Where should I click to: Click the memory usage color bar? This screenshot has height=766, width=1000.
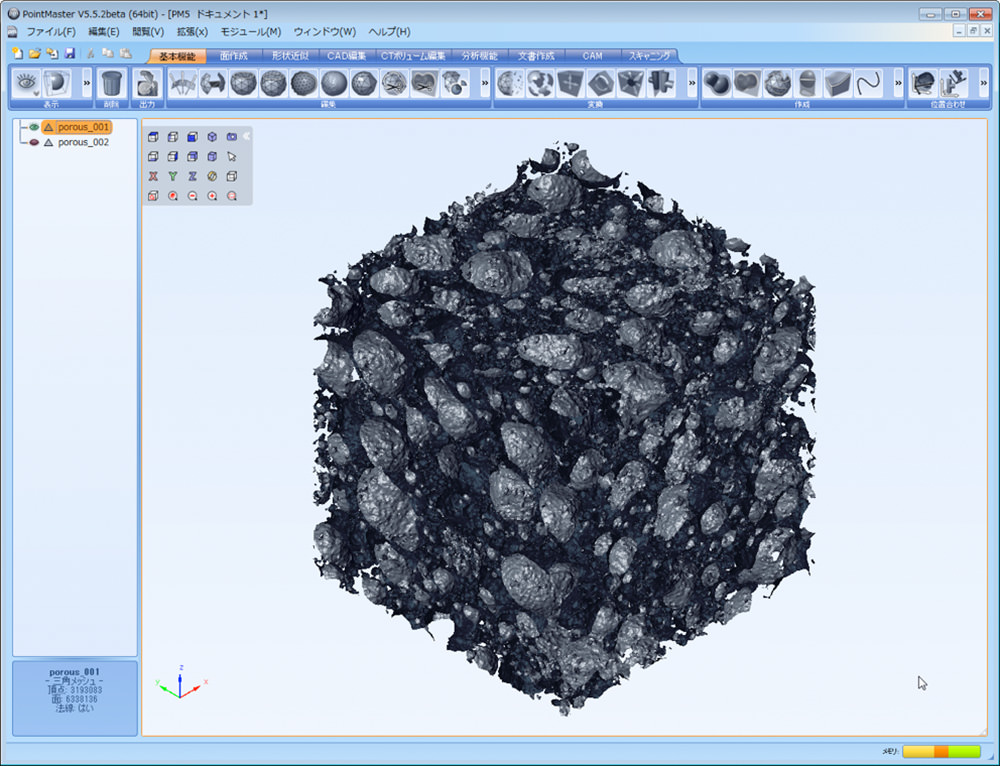tap(941, 751)
